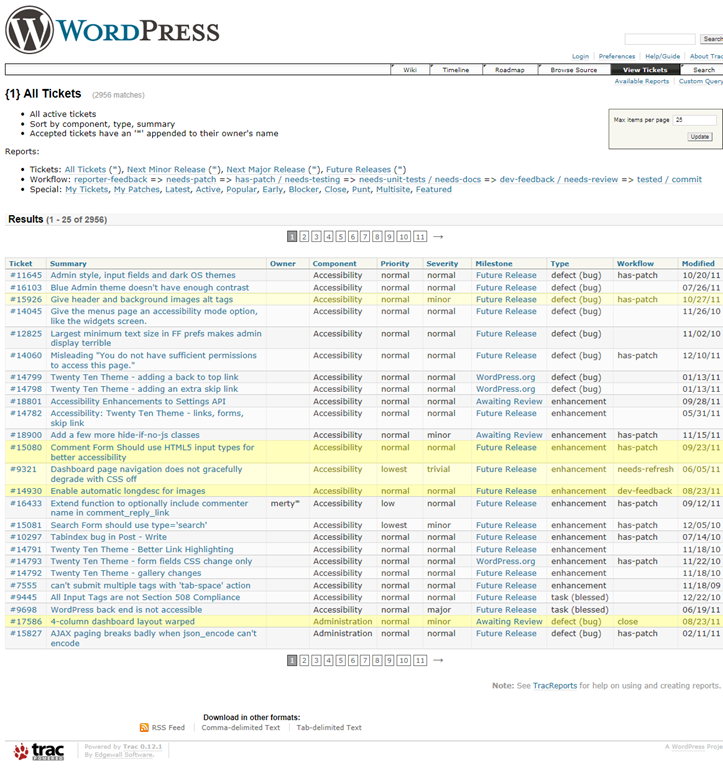Download Tab-delimited Text format
Screen dimensions: 723x768
[x=329, y=728]
